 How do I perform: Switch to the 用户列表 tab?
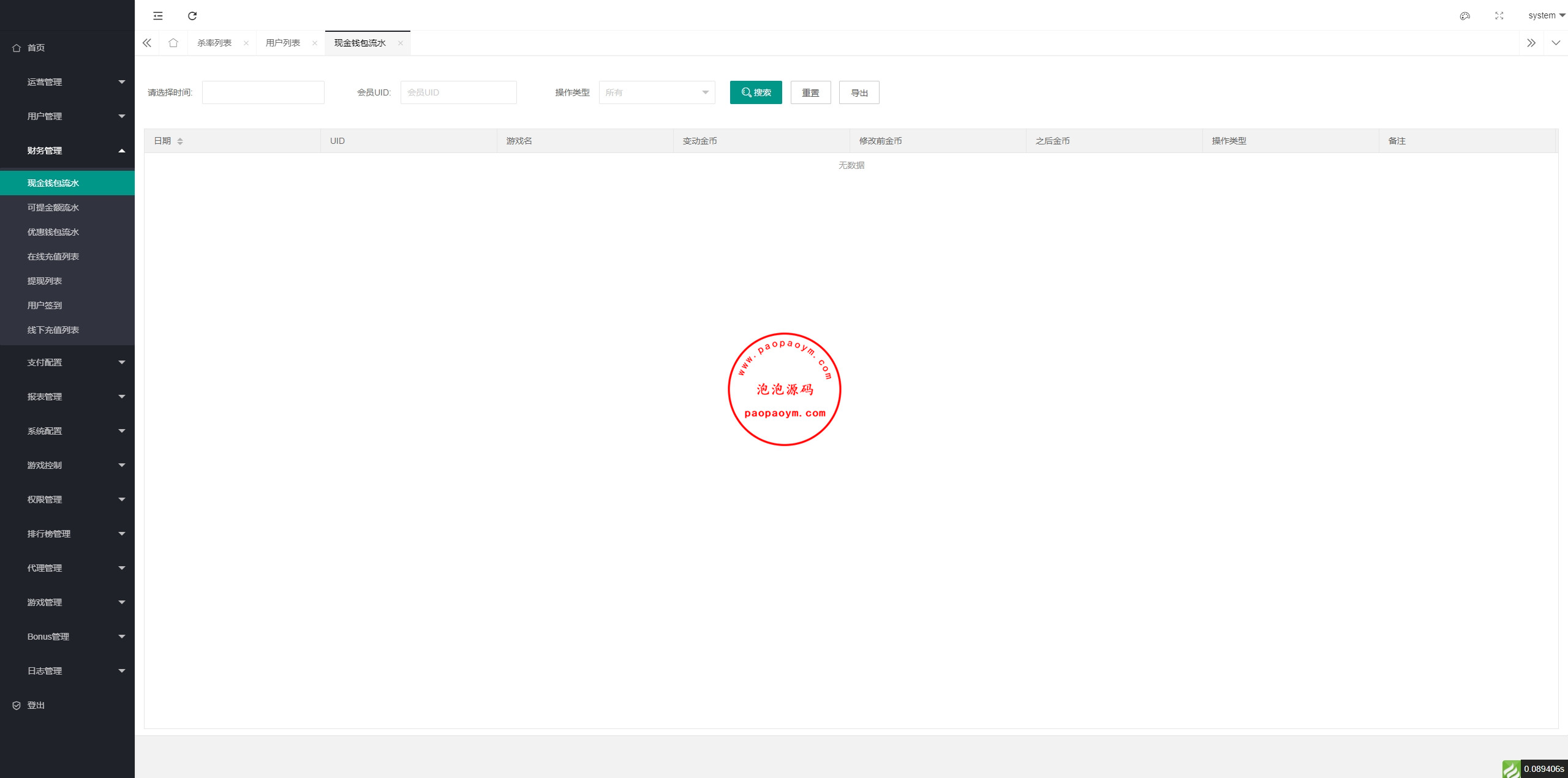click(283, 43)
